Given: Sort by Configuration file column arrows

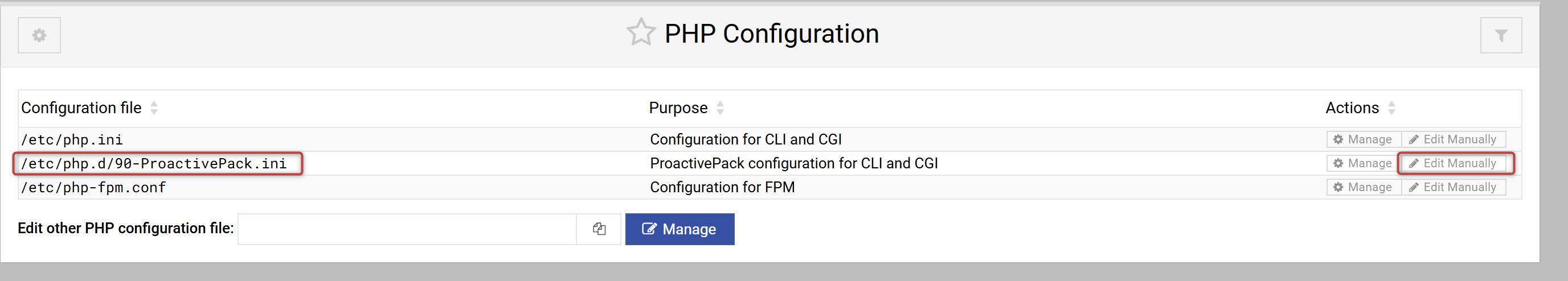Looking at the screenshot, I should pos(154,108).
